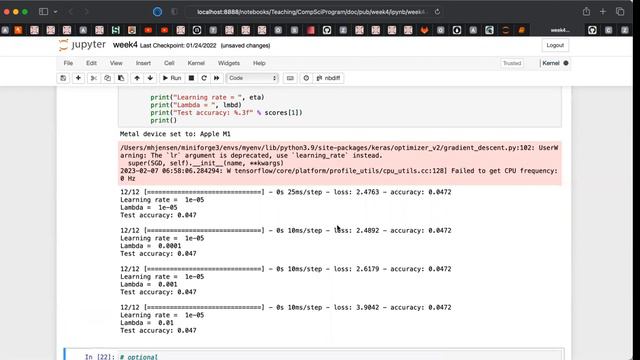640x360 pixels.
Task: Click the progress line with loss: 3.9042
Action: tap(286, 307)
